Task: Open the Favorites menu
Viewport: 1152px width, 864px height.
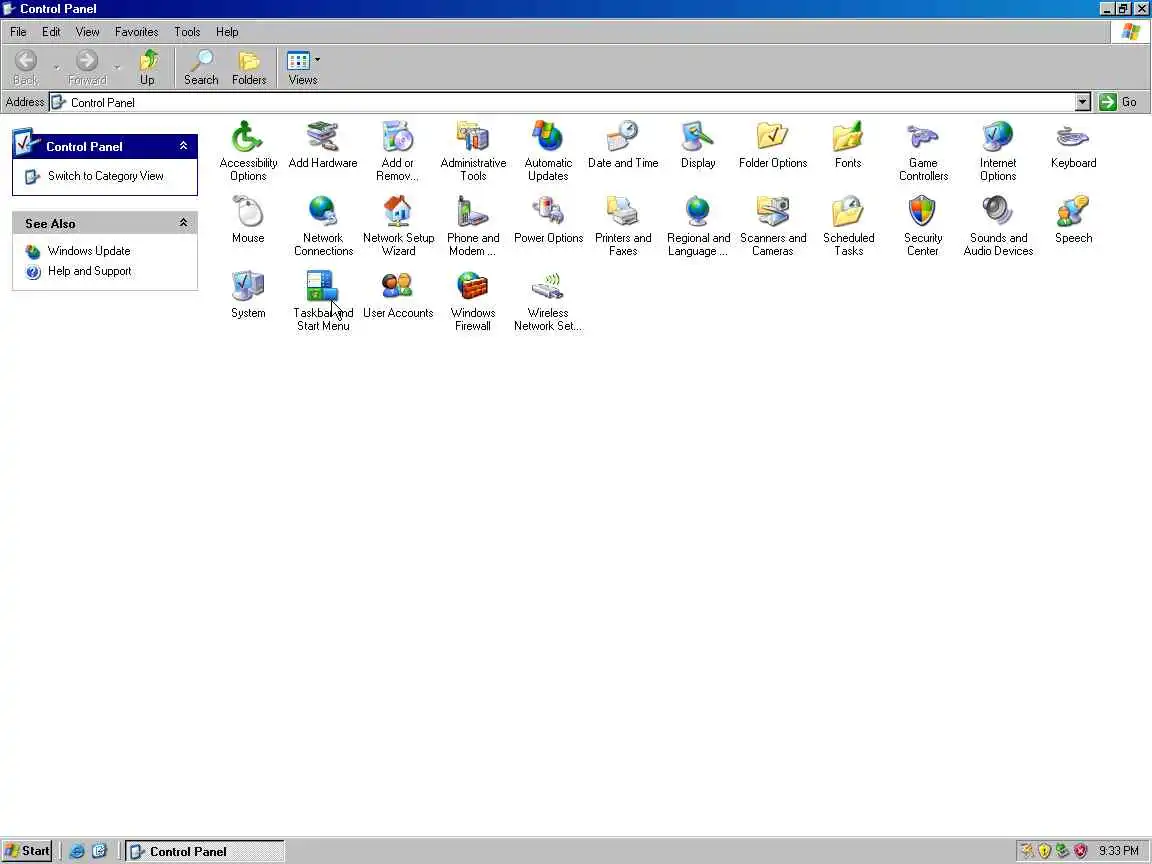Action: pos(137,32)
